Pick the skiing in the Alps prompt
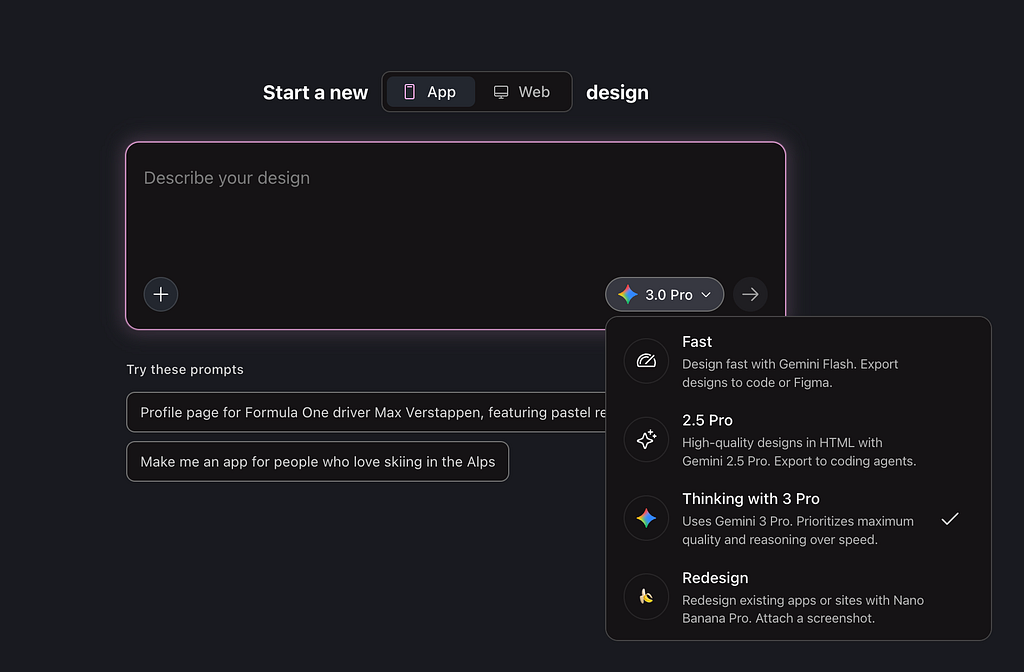Viewport: 1024px width, 672px height. [x=317, y=462]
